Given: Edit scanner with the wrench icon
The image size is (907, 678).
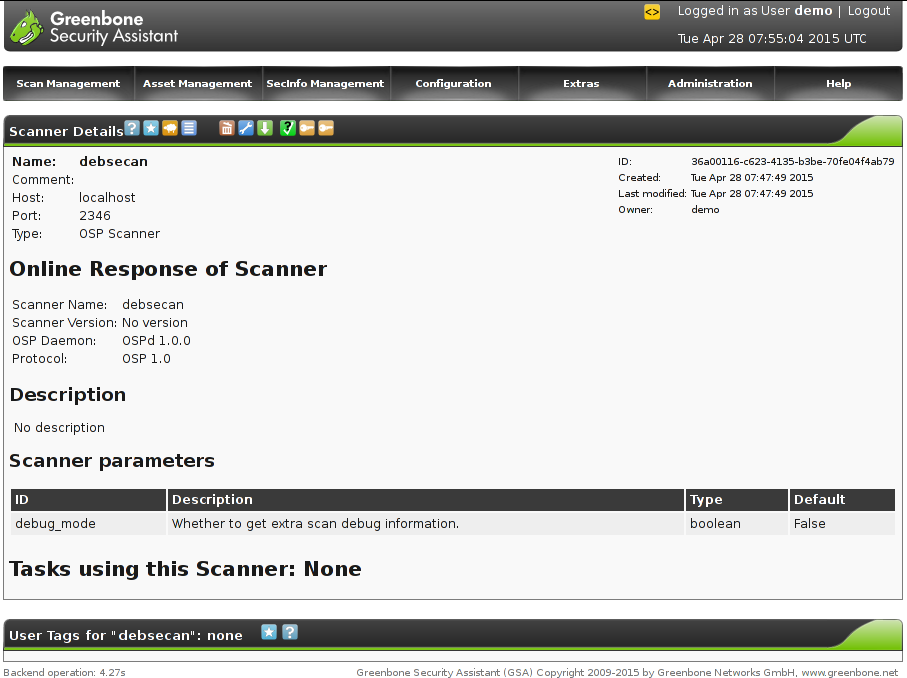Looking at the screenshot, I should (246, 128).
